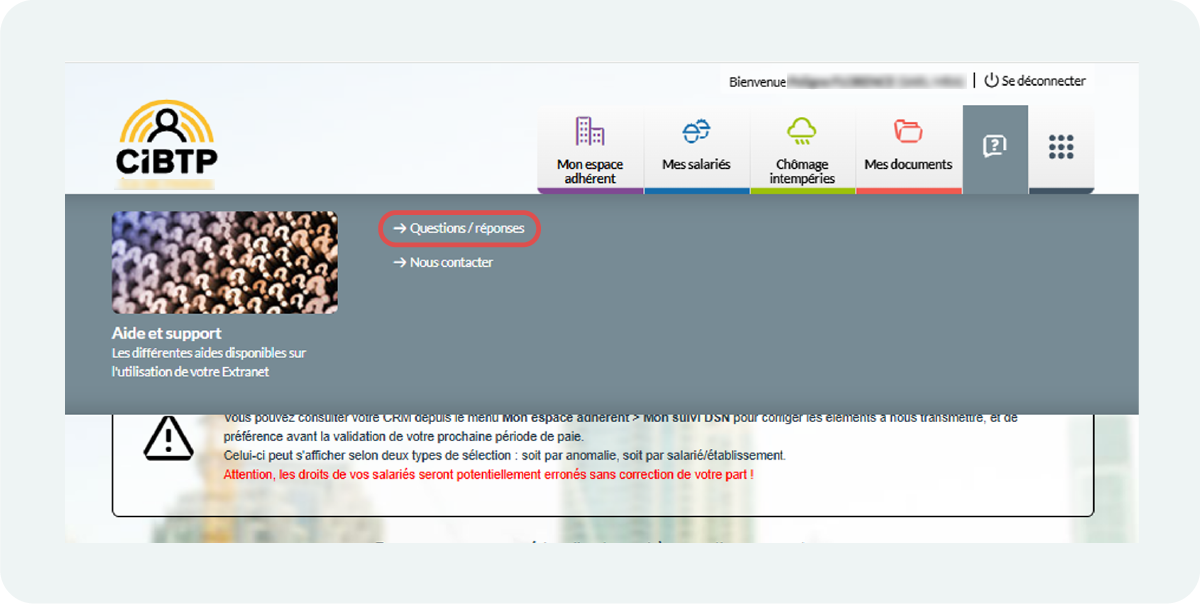1200x604 pixels.
Task: Click the blurred username after Bienvenue
Action: [x=876, y=82]
